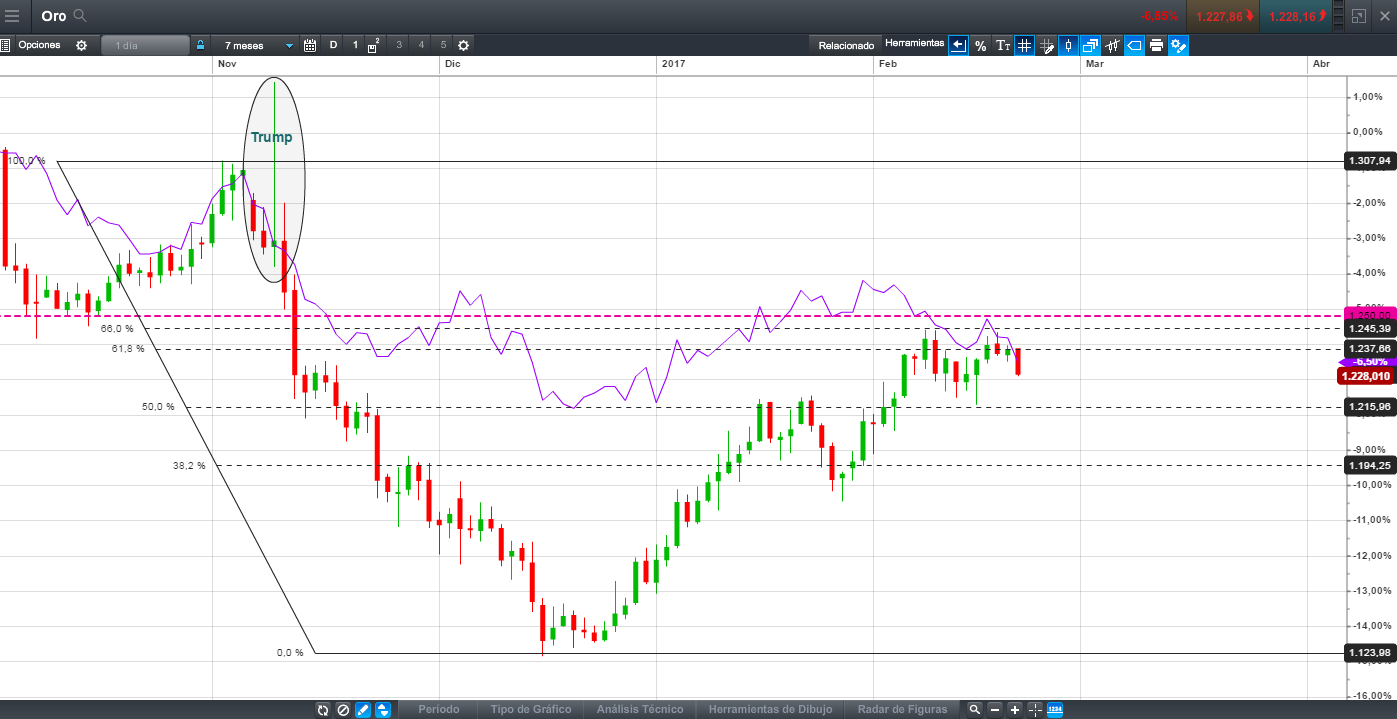Click the refresh icon in bottom toolbar

pos(322,709)
